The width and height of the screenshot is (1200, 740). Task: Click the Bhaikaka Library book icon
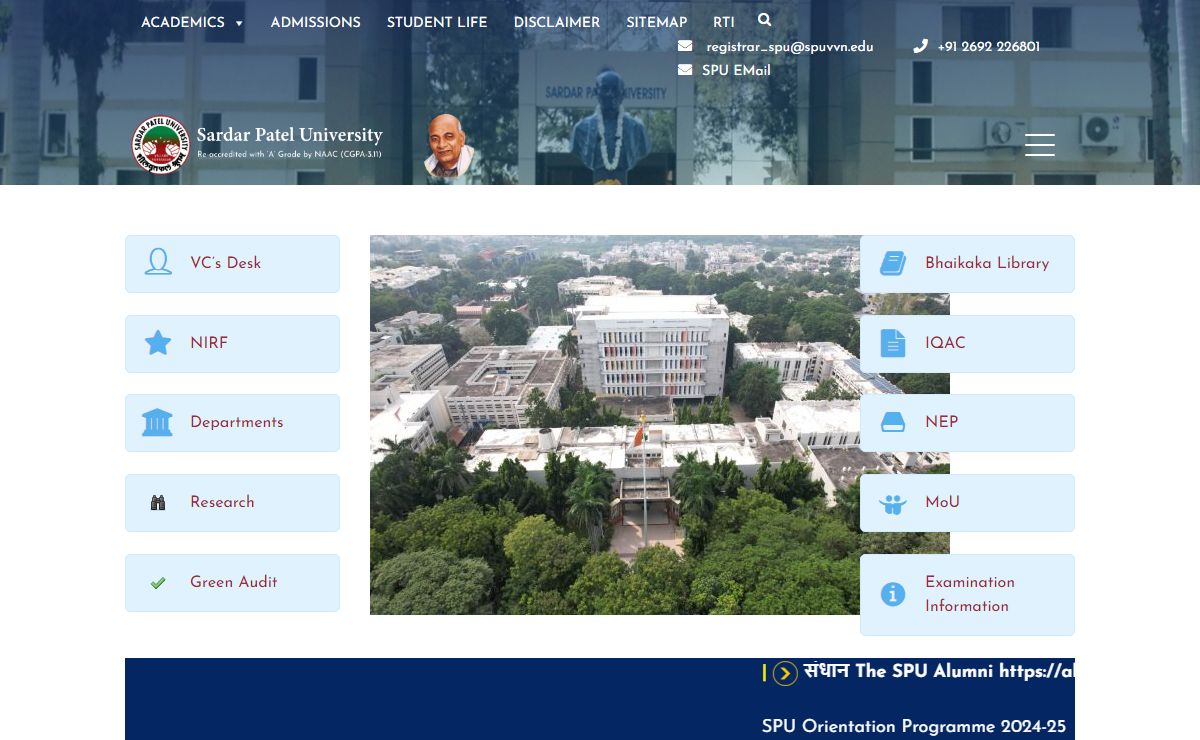pos(893,263)
